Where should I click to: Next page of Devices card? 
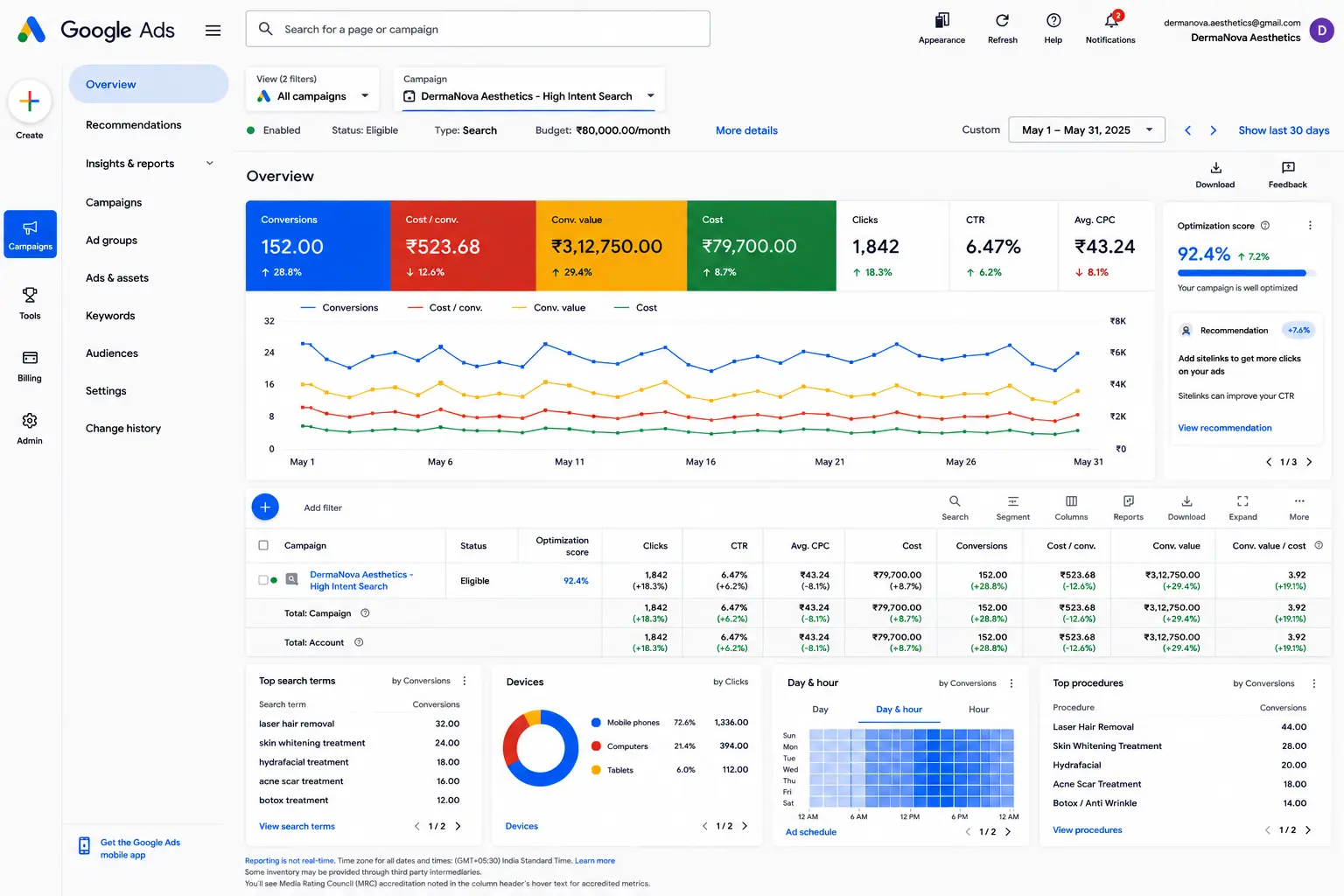coord(745,826)
